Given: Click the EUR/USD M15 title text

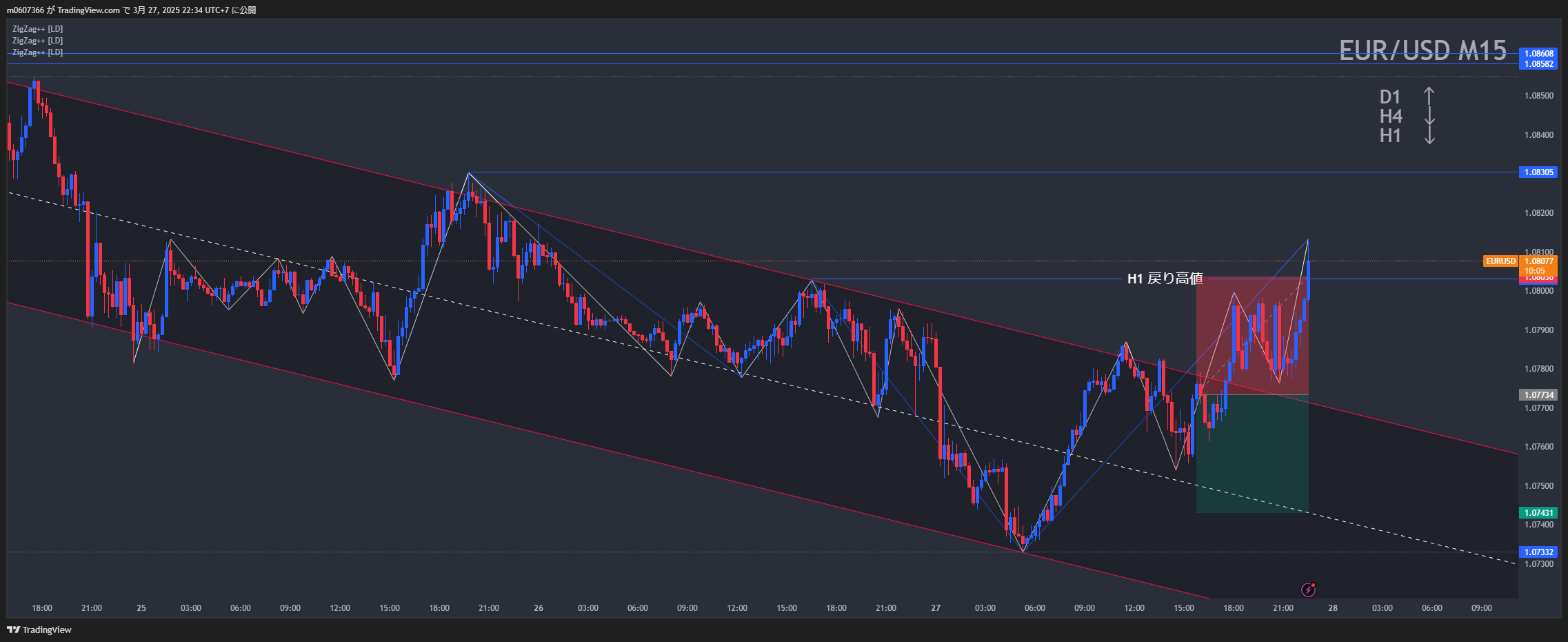Looking at the screenshot, I should pyautogui.click(x=1423, y=50).
